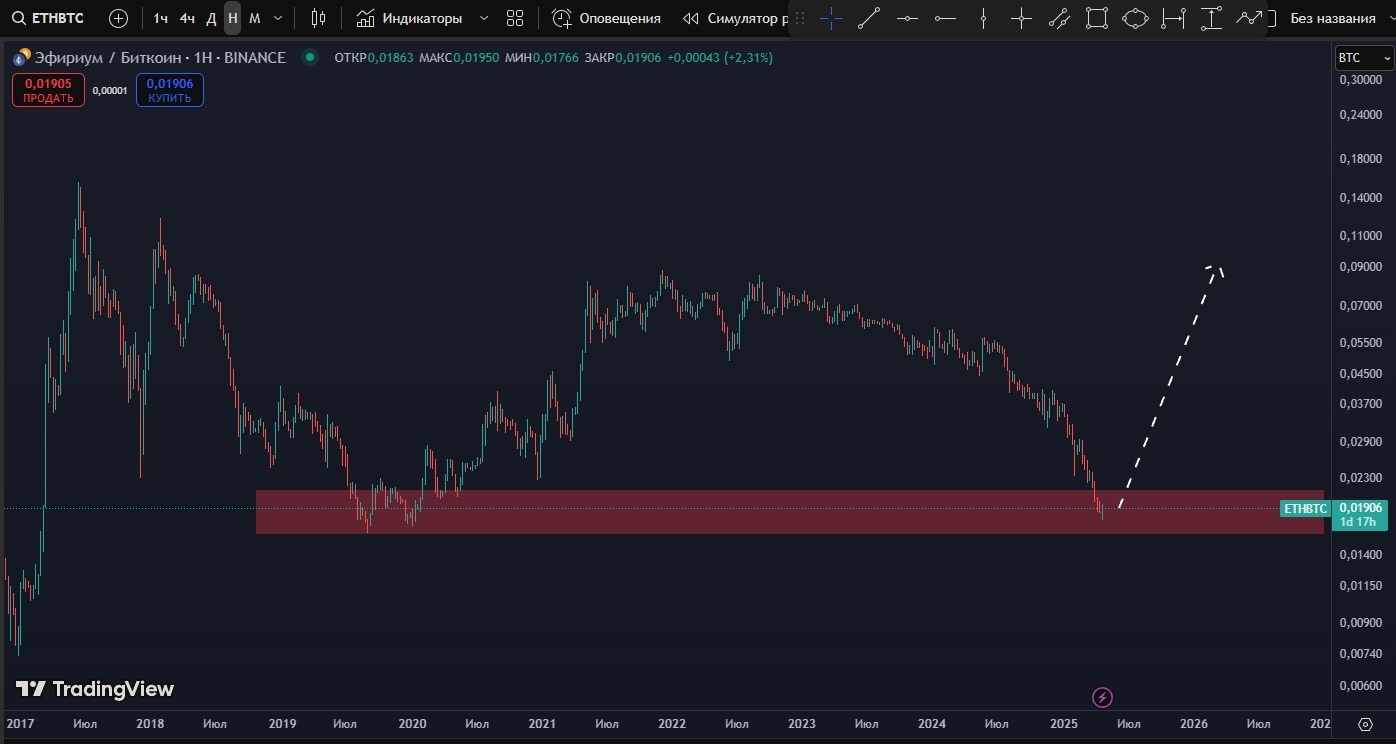Click the ПРОДАТЬ sell button
Screen dimensions: 1396x744
[47, 89]
